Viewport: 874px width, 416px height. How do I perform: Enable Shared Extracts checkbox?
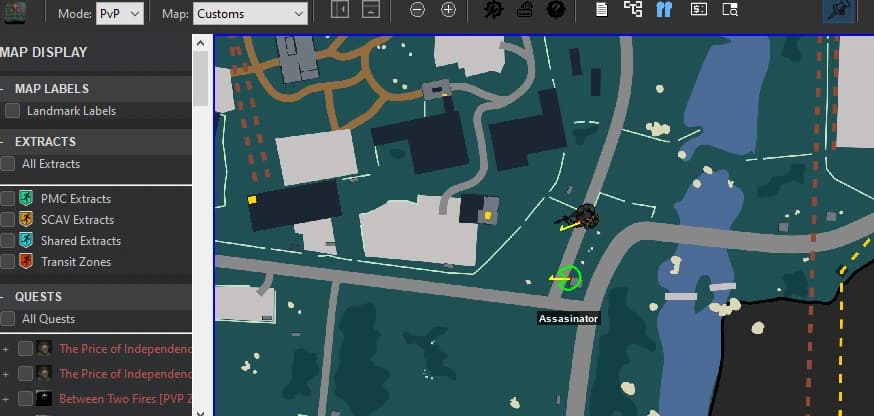pos(7,240)
